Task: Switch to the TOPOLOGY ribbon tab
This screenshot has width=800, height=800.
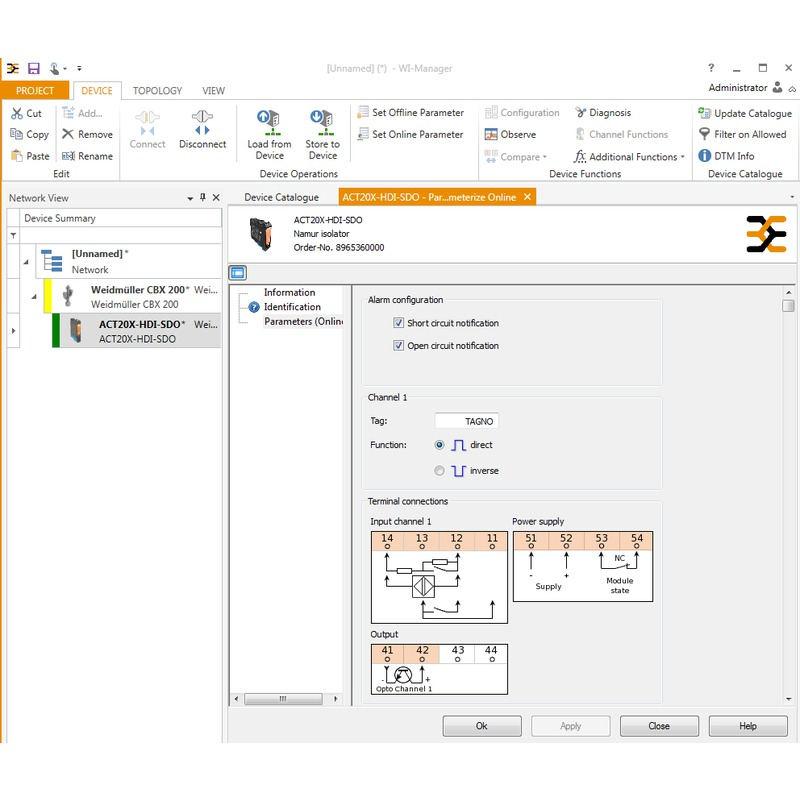Action: (157, 90)
